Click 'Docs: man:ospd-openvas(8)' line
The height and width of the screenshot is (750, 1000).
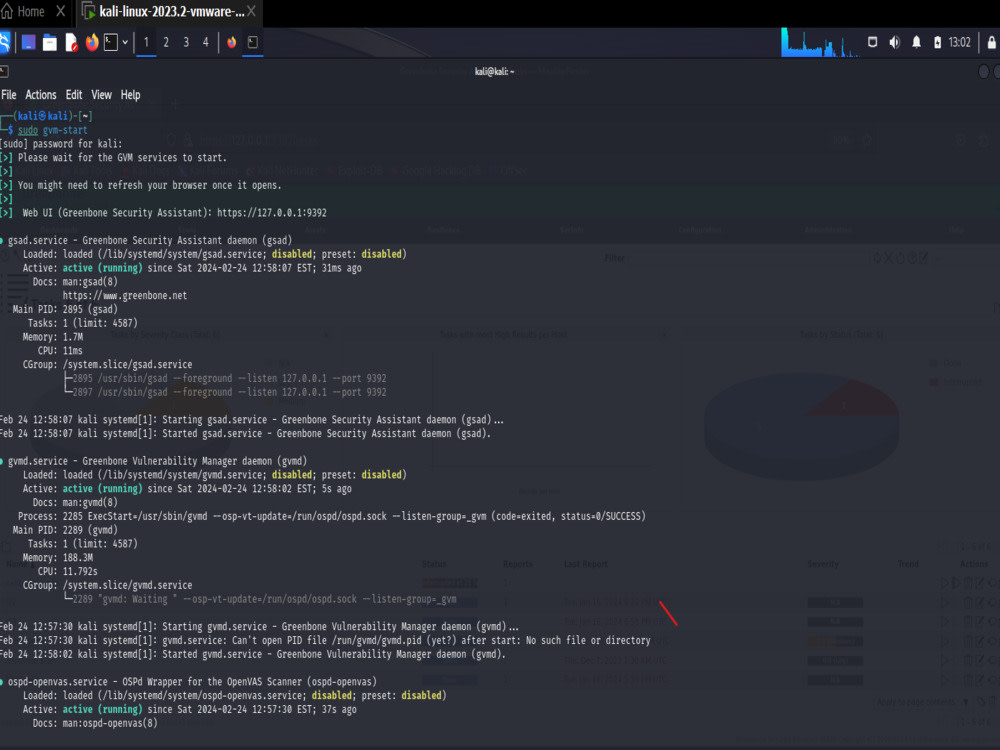click(x=95, y=723)
